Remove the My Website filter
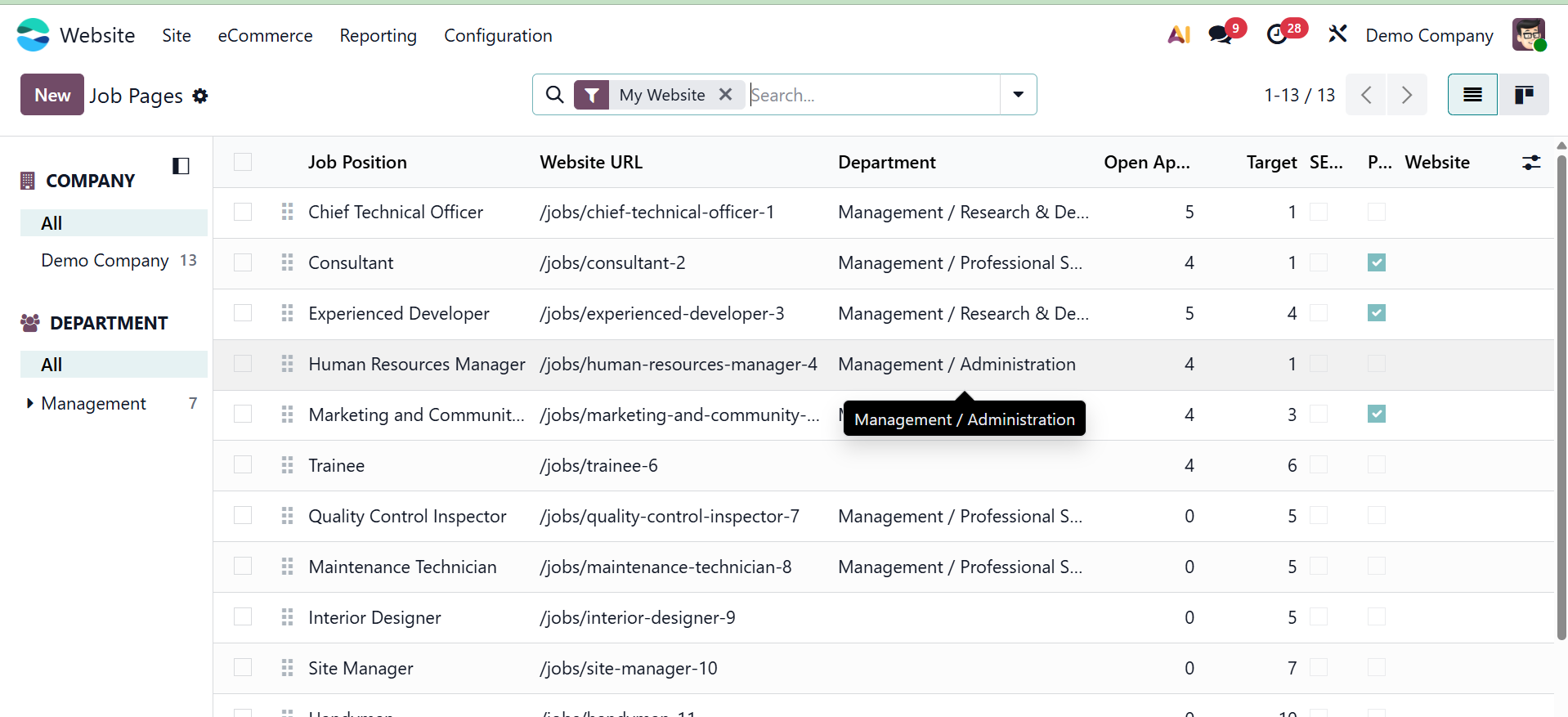 point(725,95)
